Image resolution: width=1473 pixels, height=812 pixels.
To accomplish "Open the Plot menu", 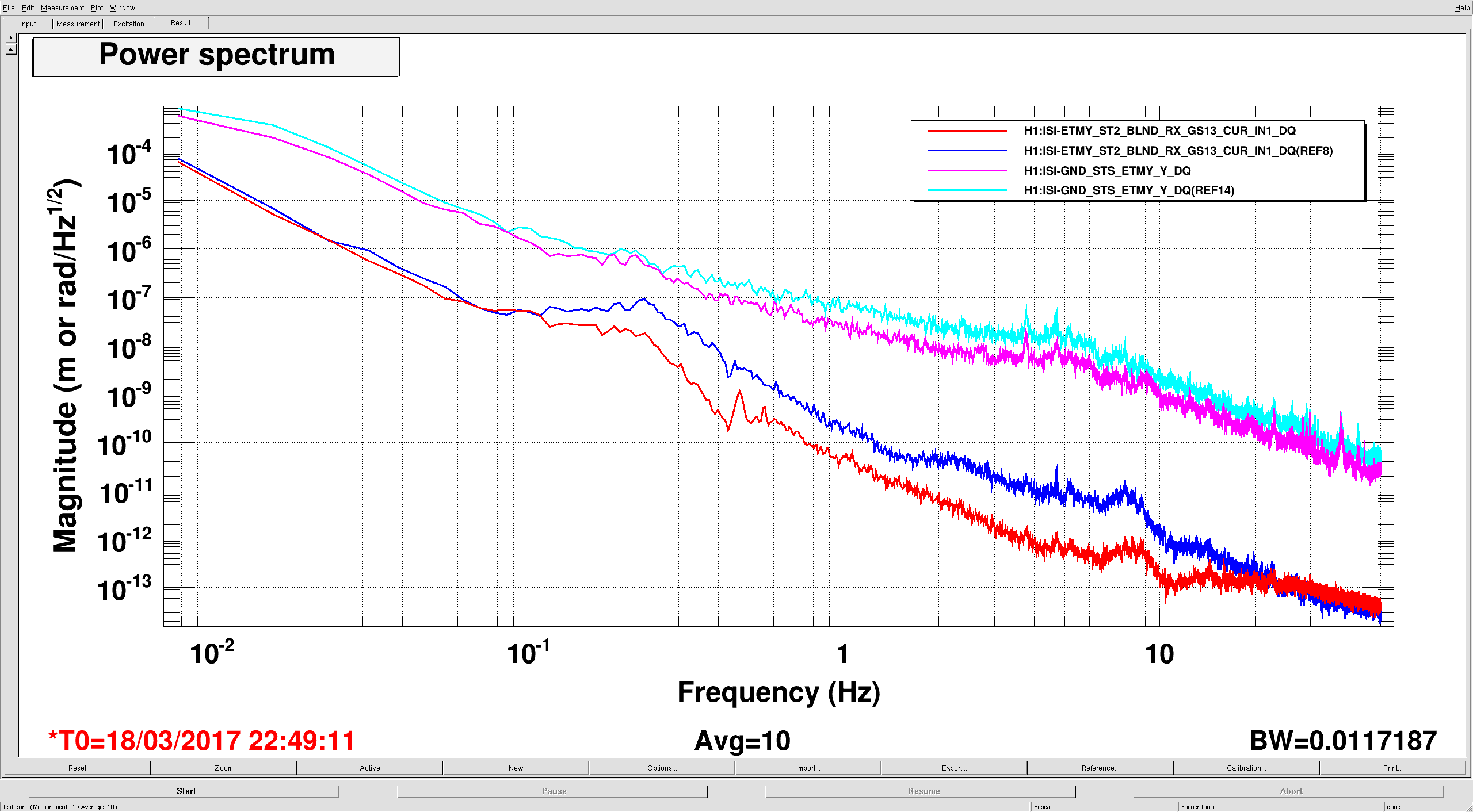I will click(x=97, y=8).
